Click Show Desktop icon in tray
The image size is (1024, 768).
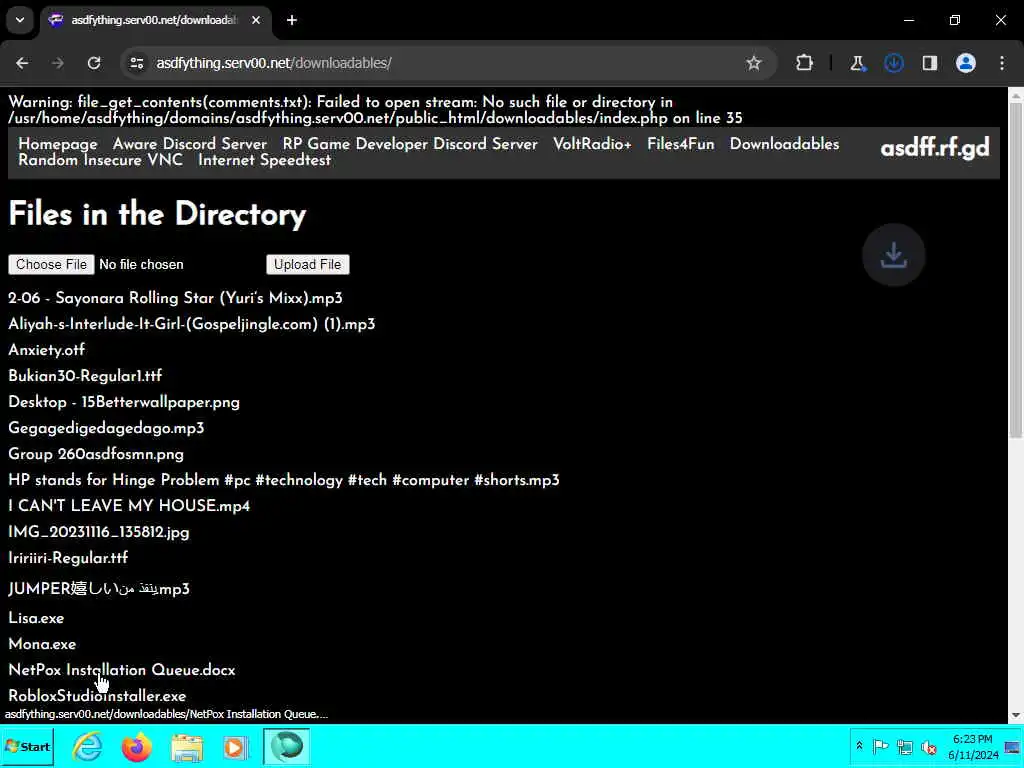point(1012,746)
